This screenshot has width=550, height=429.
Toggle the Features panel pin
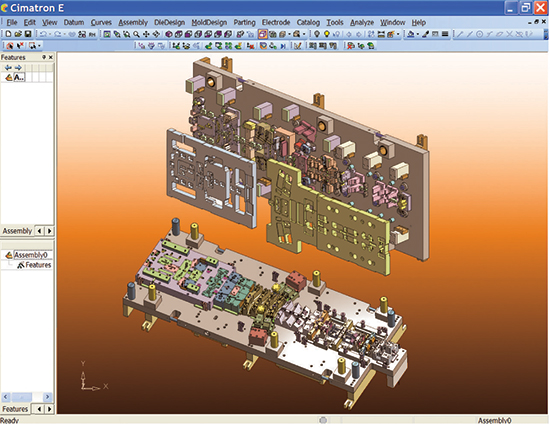pyautogui.click(x=44, y=57)
